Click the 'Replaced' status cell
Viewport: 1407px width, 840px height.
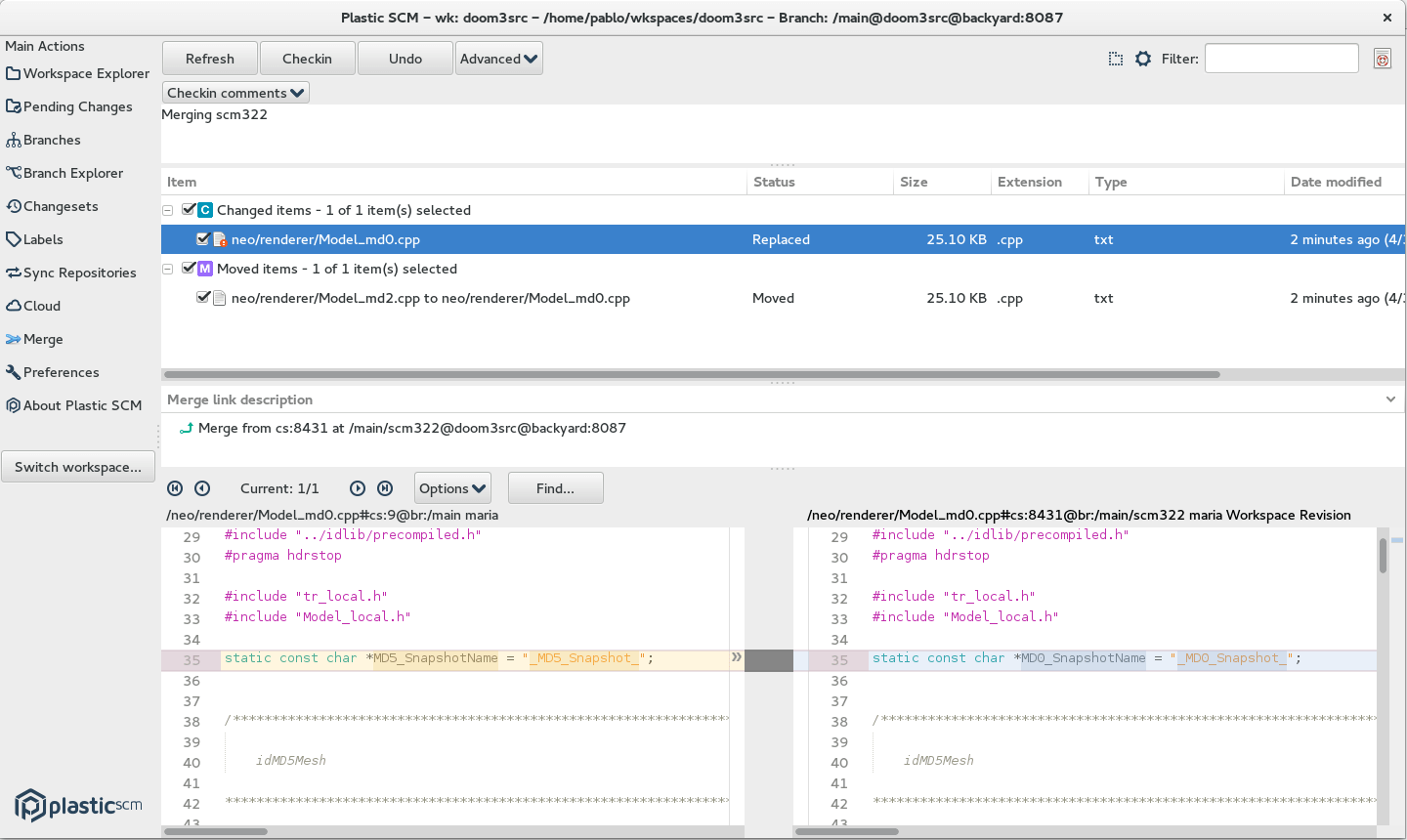coord(781,239)
